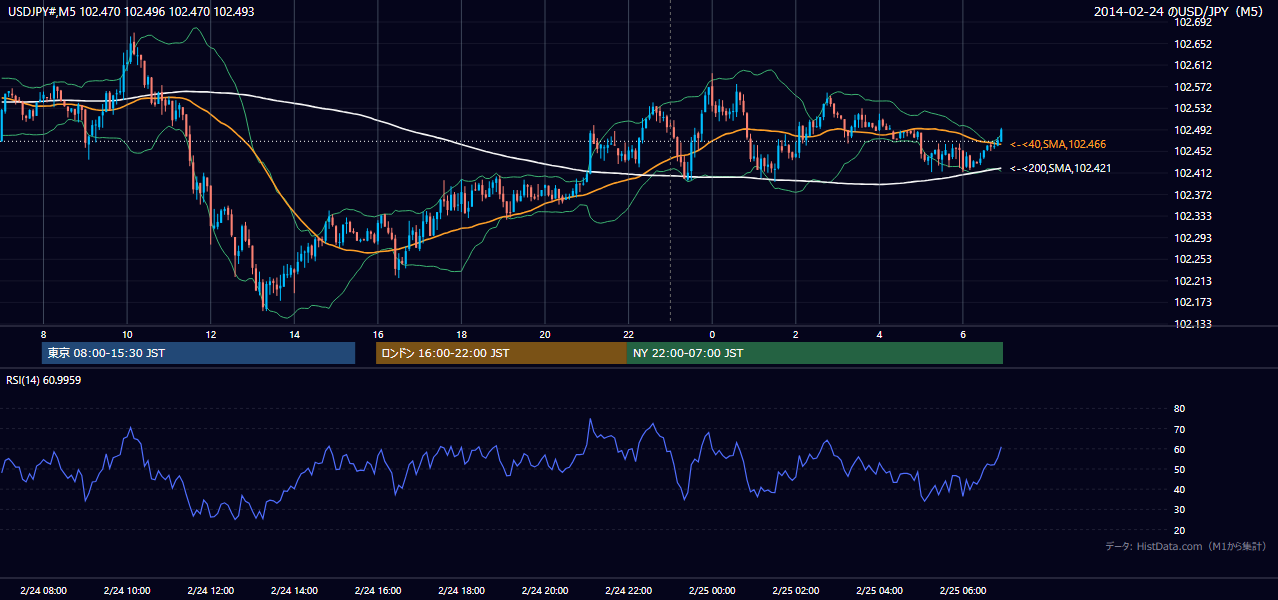Viewport: 1278px width, 600px height.
Task: Click the 2/24 12:00 time label
Action: point(210,591)
